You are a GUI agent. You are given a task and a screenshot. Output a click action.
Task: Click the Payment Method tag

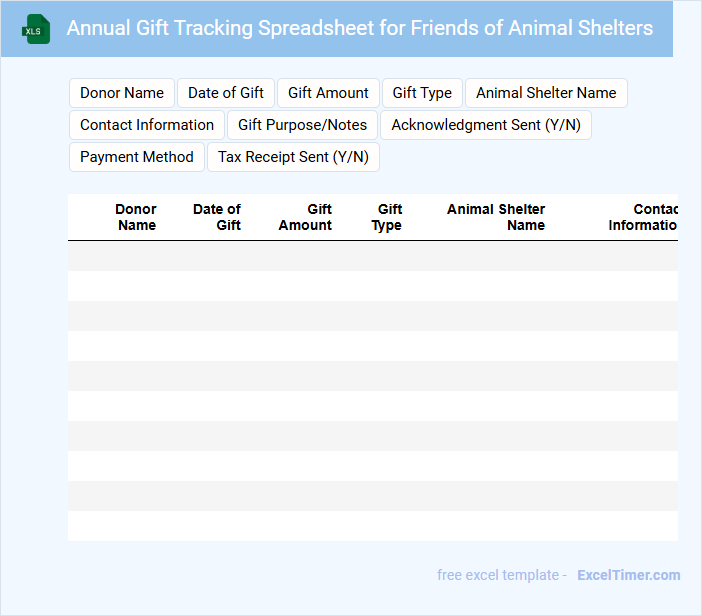coord(137,157)
